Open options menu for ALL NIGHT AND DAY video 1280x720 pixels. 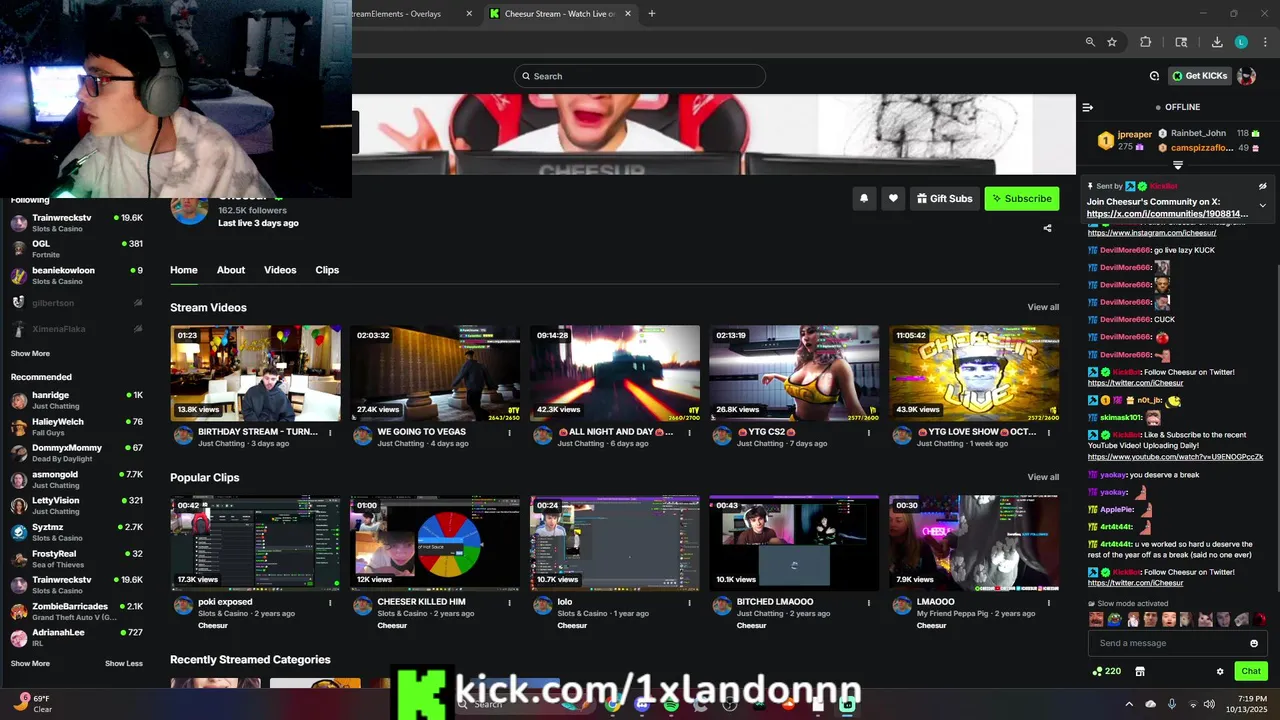[689, 433]
